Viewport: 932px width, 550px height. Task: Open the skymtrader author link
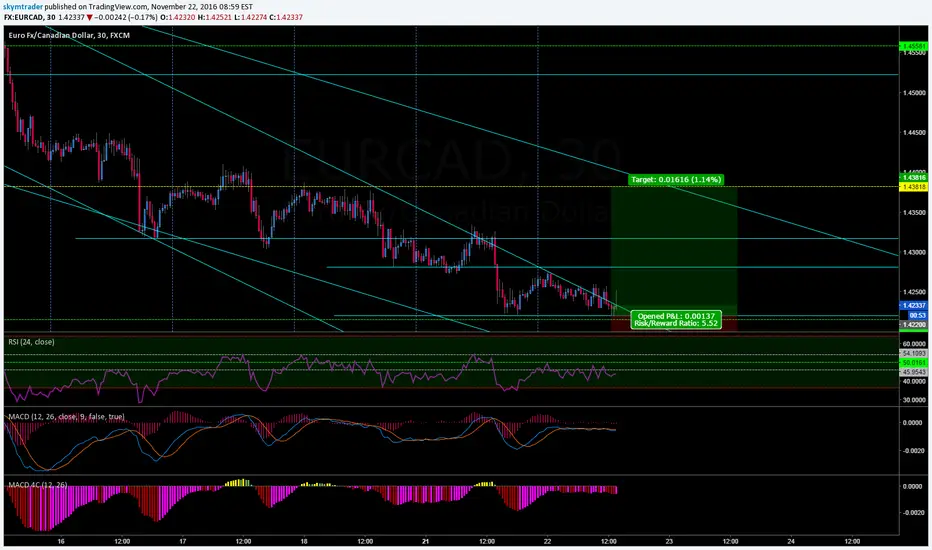click(x=23, y=7)
